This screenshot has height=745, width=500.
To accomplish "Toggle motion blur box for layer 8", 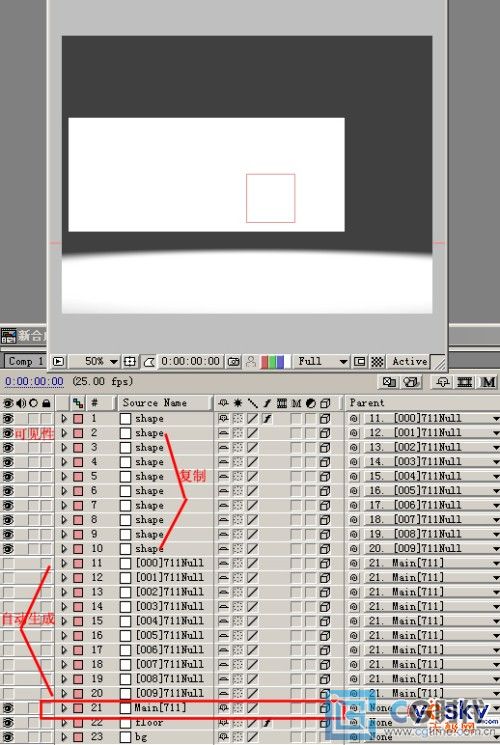I will pos(296,520).
